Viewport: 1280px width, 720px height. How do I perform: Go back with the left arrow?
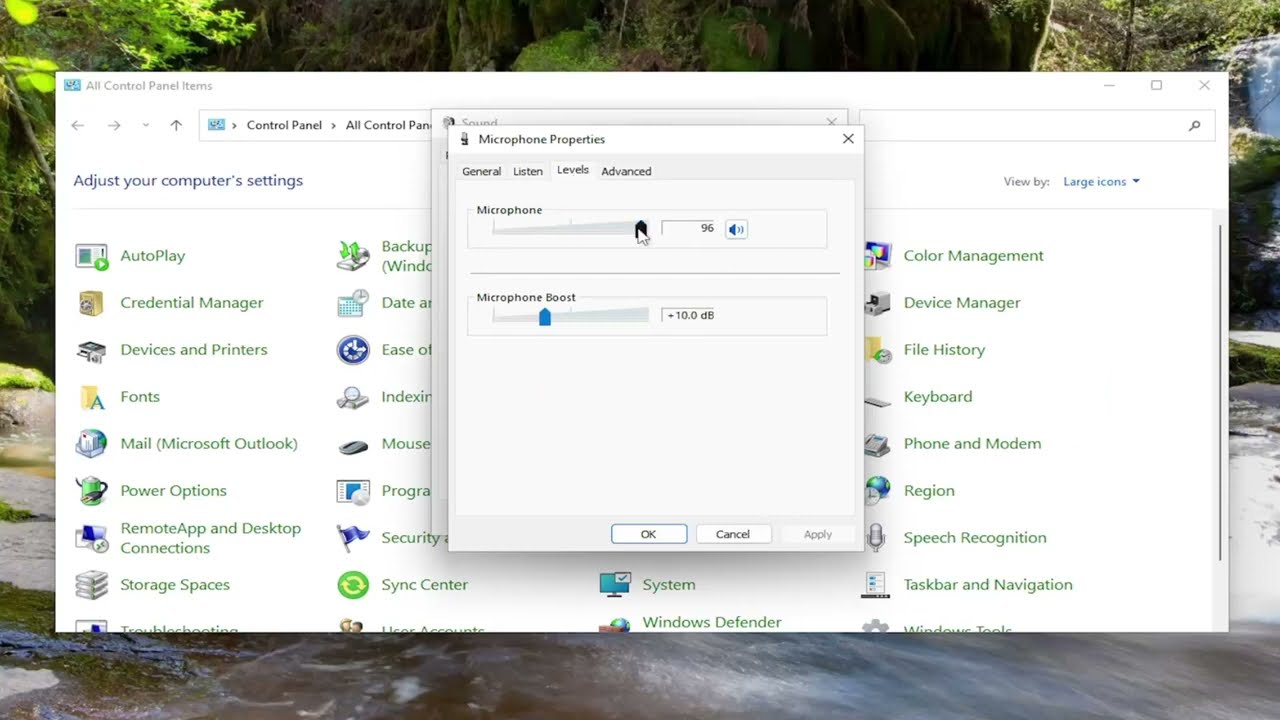[78, 125]
